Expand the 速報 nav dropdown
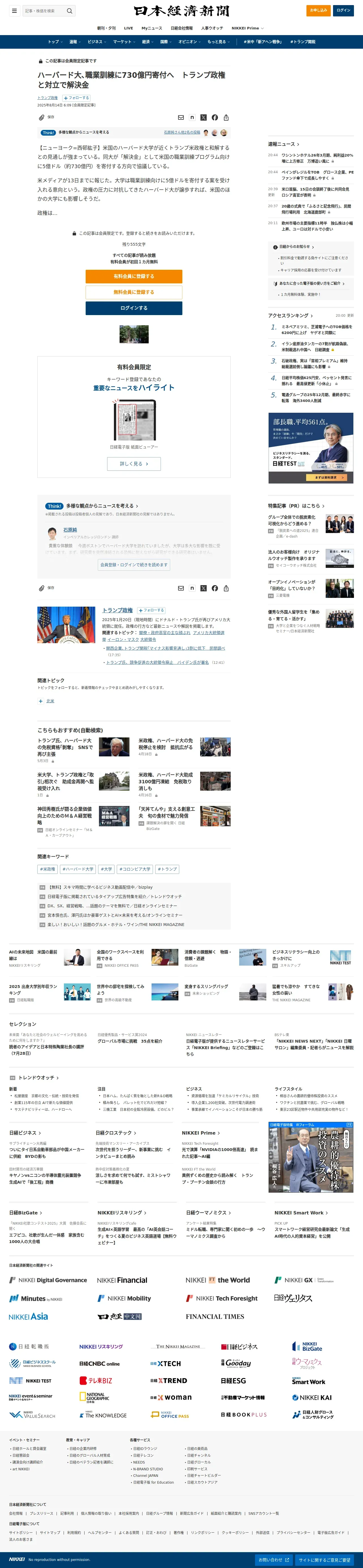 75,42
